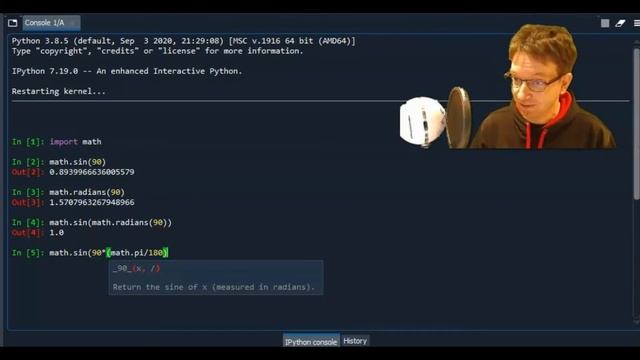Click the 'Return the sine of x' tooltip
This screenshot has width=640, height=360.
click(214, 287)
